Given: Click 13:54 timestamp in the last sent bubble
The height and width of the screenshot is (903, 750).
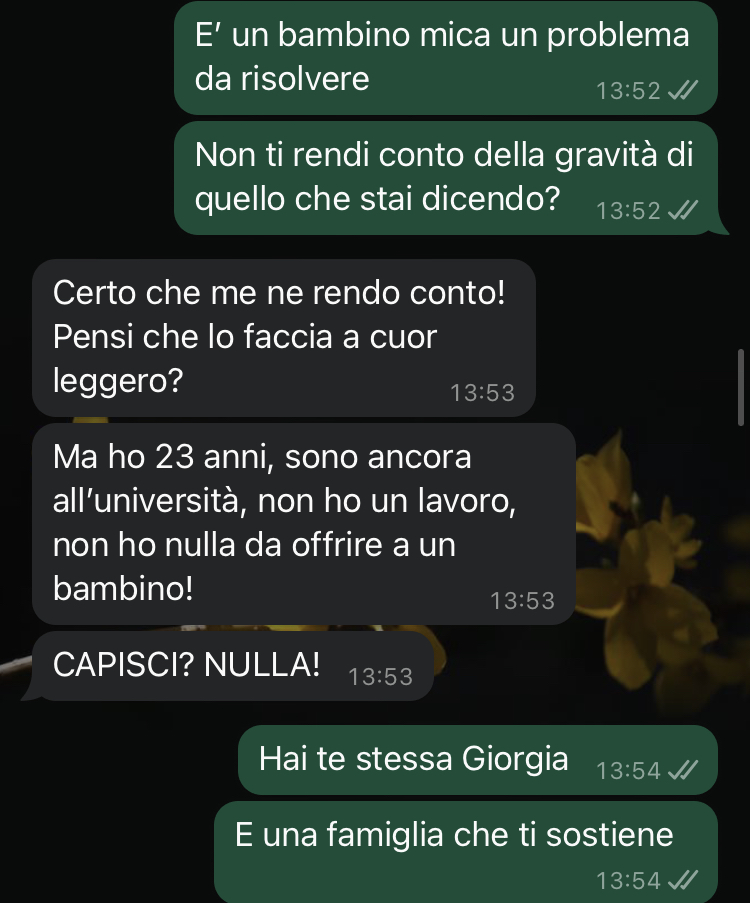Looking at the screenshot, I should [x=628, y=881].
